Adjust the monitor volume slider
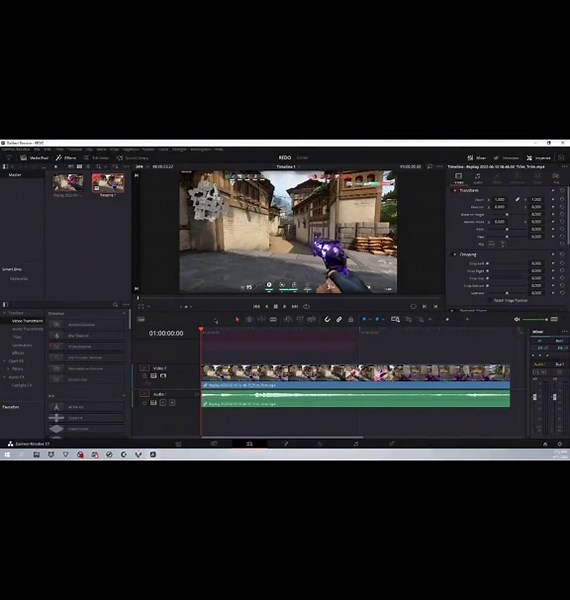Image resolution: width=570 pixels, height=600 pixels. point(535,319)
